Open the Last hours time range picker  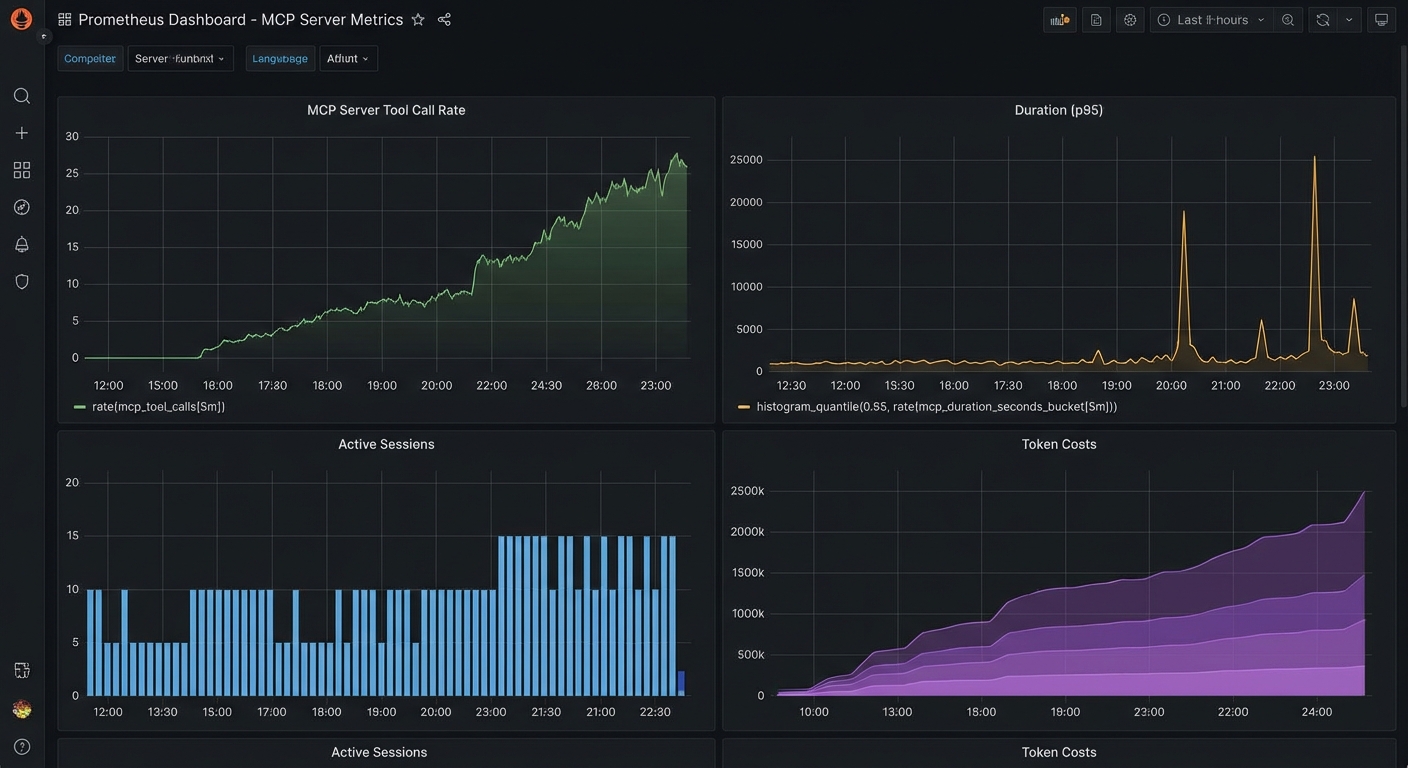point(1210,19)
